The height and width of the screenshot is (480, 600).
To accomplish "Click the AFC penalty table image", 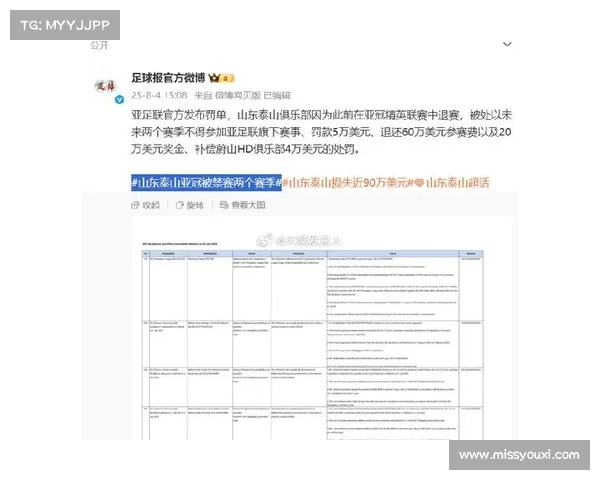I will click(x=321, y=328).
